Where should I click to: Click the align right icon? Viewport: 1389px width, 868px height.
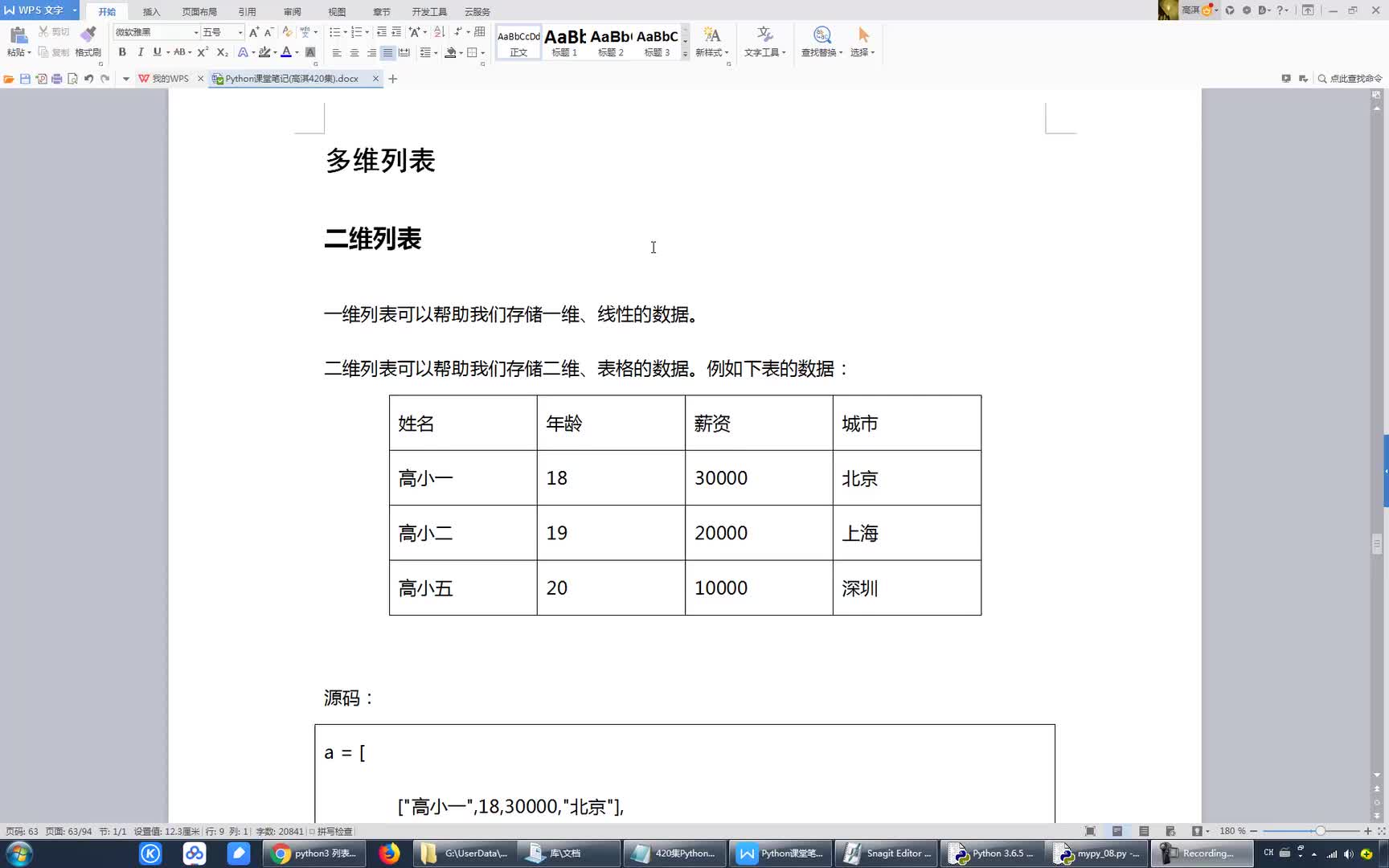pos(371,53)
